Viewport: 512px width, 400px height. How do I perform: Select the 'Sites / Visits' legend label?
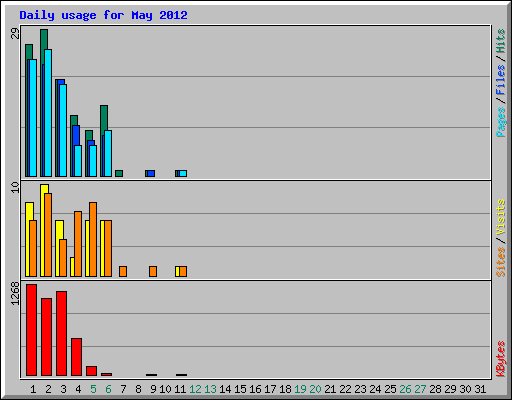click(501, 238)
